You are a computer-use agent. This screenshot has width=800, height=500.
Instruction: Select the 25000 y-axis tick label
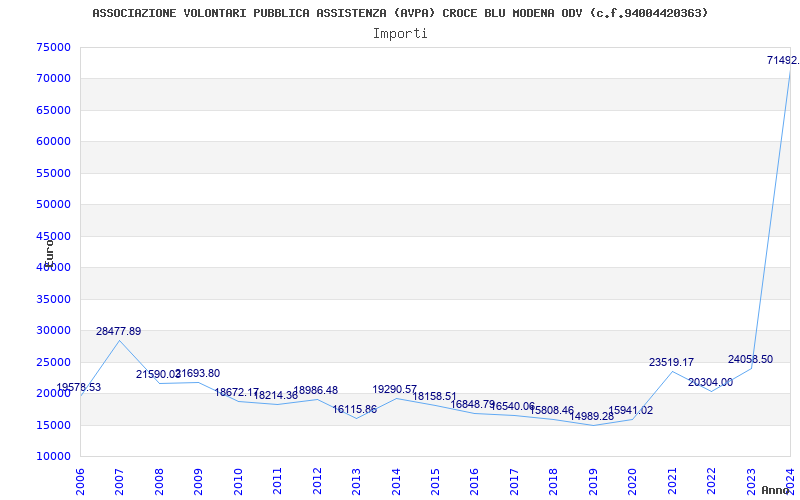click(x=54, y=362)
